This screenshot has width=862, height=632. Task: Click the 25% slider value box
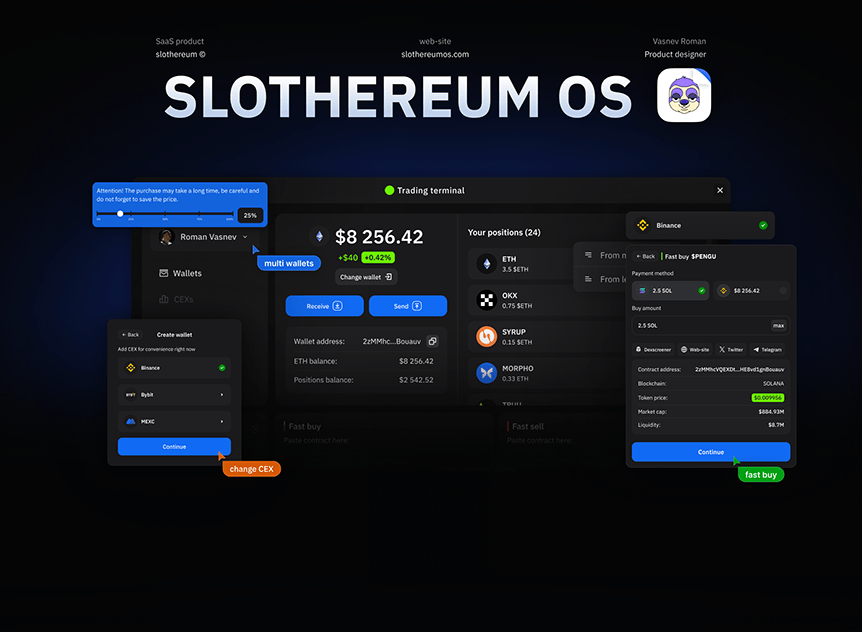[x=250, y=215]
